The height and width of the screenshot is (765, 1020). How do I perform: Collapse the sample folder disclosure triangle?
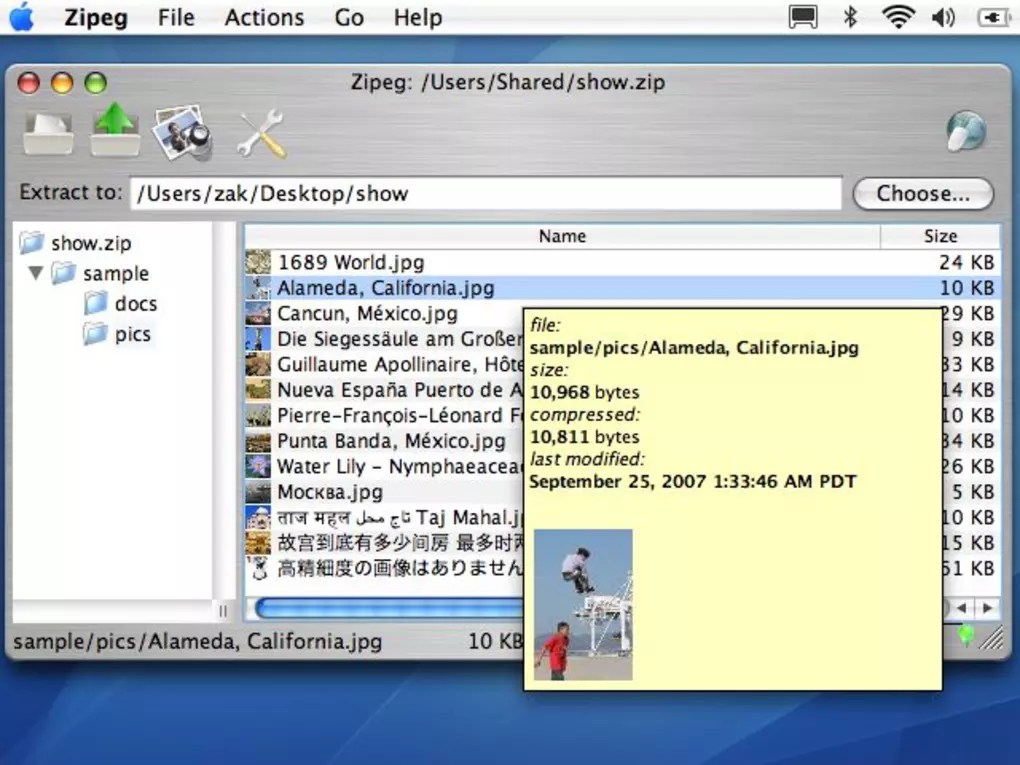click(36, 273)
